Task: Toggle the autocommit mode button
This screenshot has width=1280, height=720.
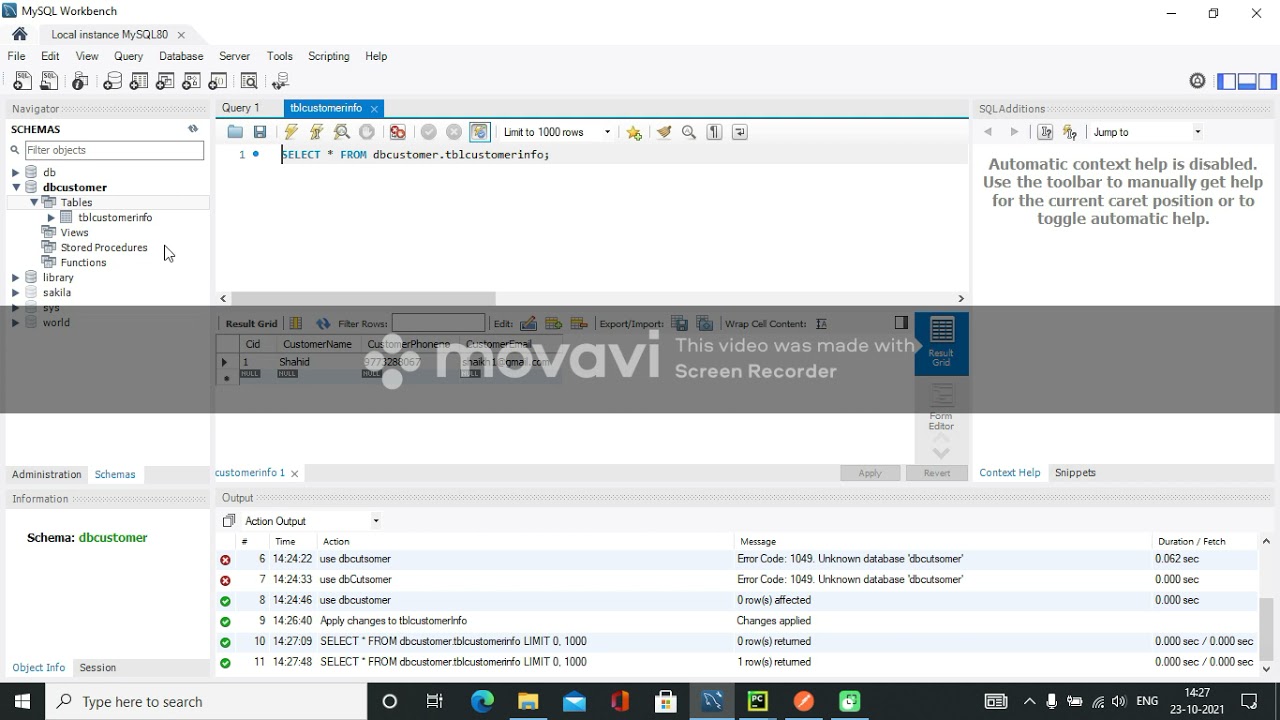Action: (x=480, y=132)
